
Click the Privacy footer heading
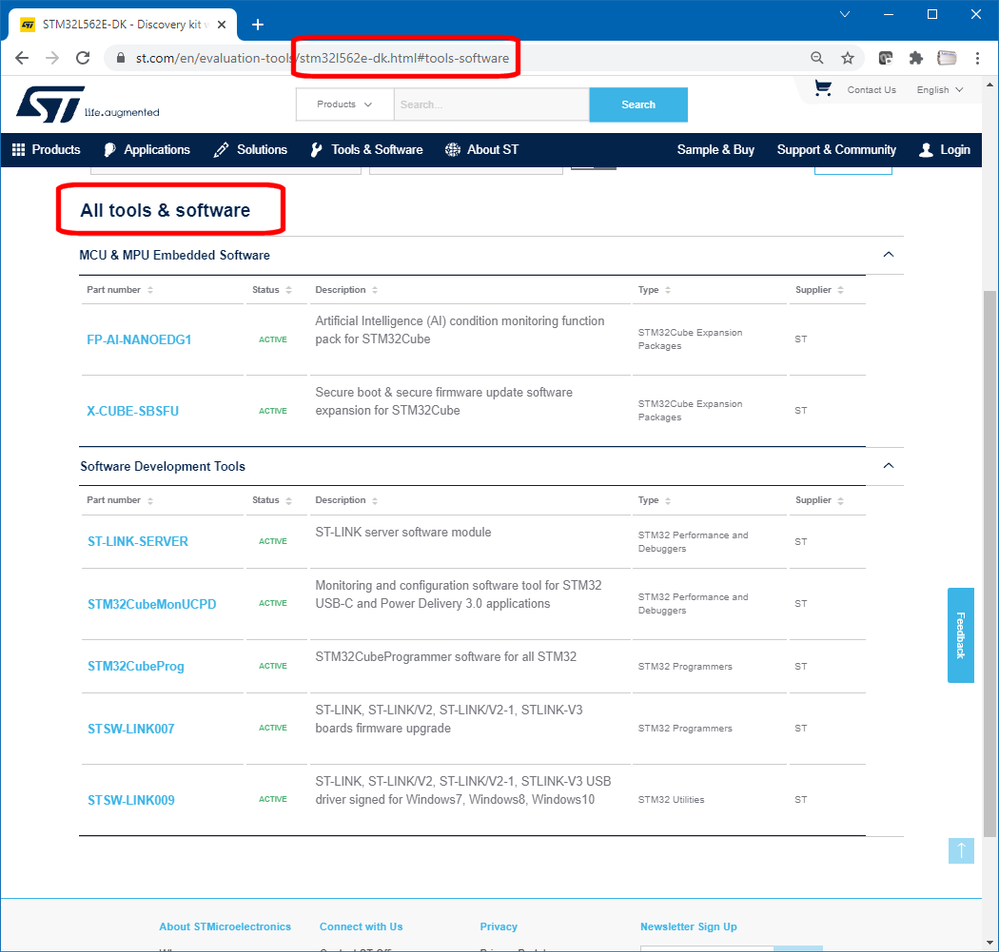tap(498, 927)
